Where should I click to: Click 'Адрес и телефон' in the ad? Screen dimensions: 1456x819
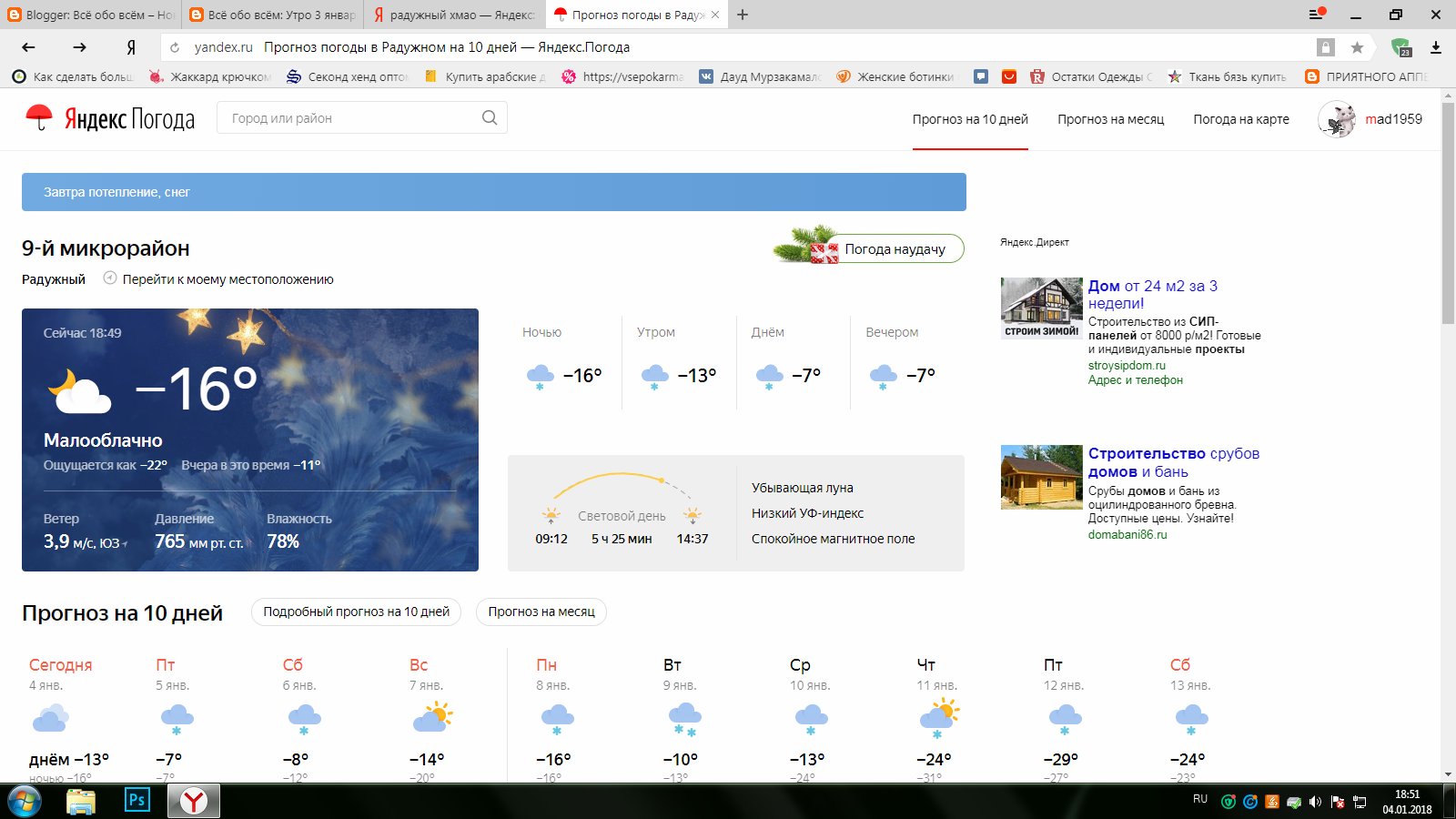coord(1136,379)
